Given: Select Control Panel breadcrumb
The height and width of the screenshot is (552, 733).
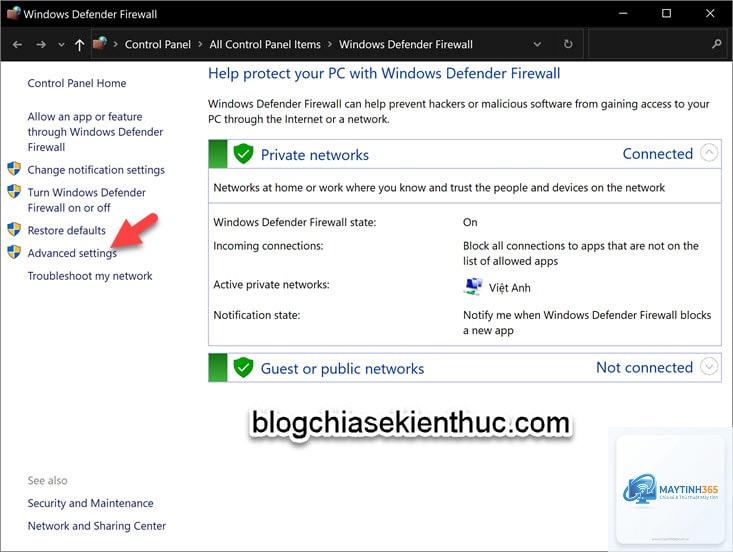Looking at the screenshot, I should click(158, 44).
